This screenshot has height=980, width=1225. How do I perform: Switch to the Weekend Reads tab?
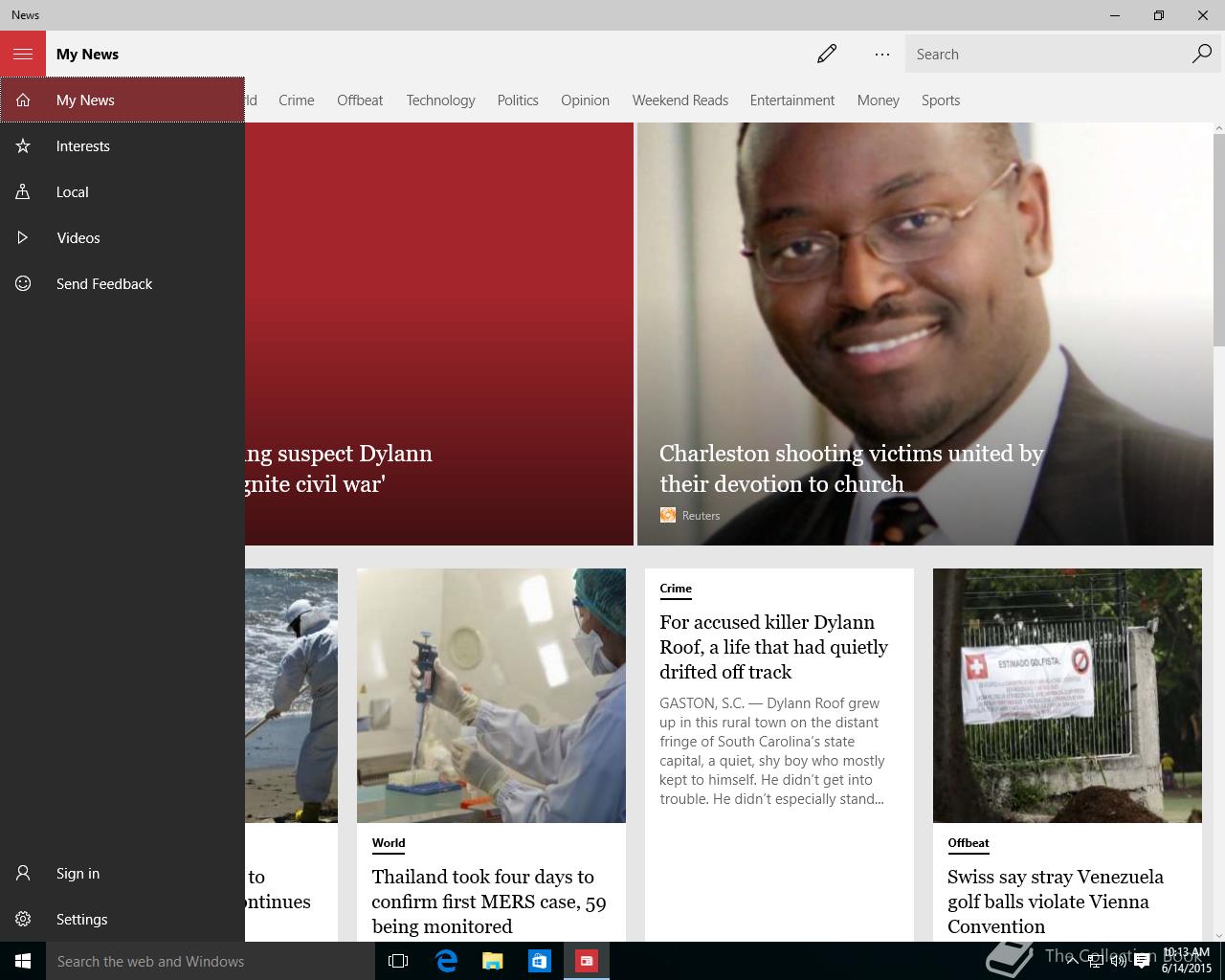(680, 100)
